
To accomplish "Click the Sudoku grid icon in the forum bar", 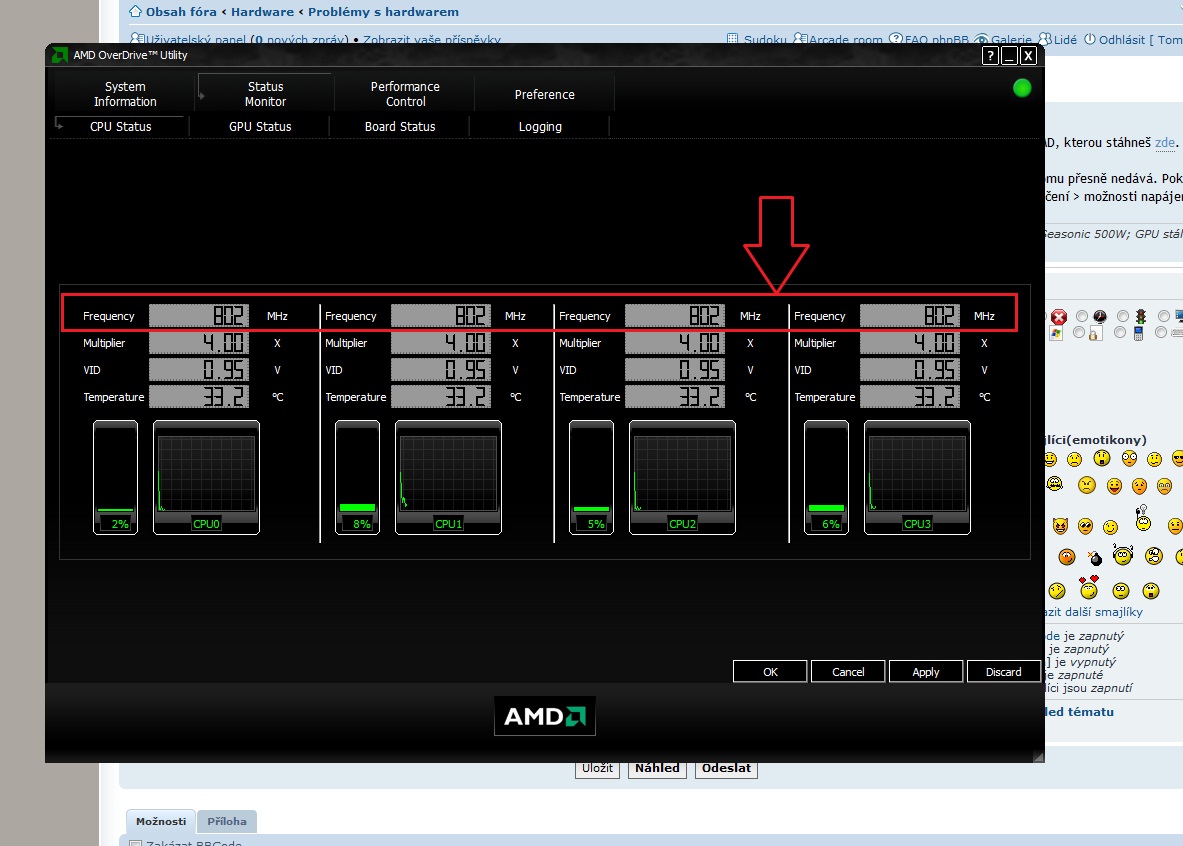I will [x=733, y=39].
